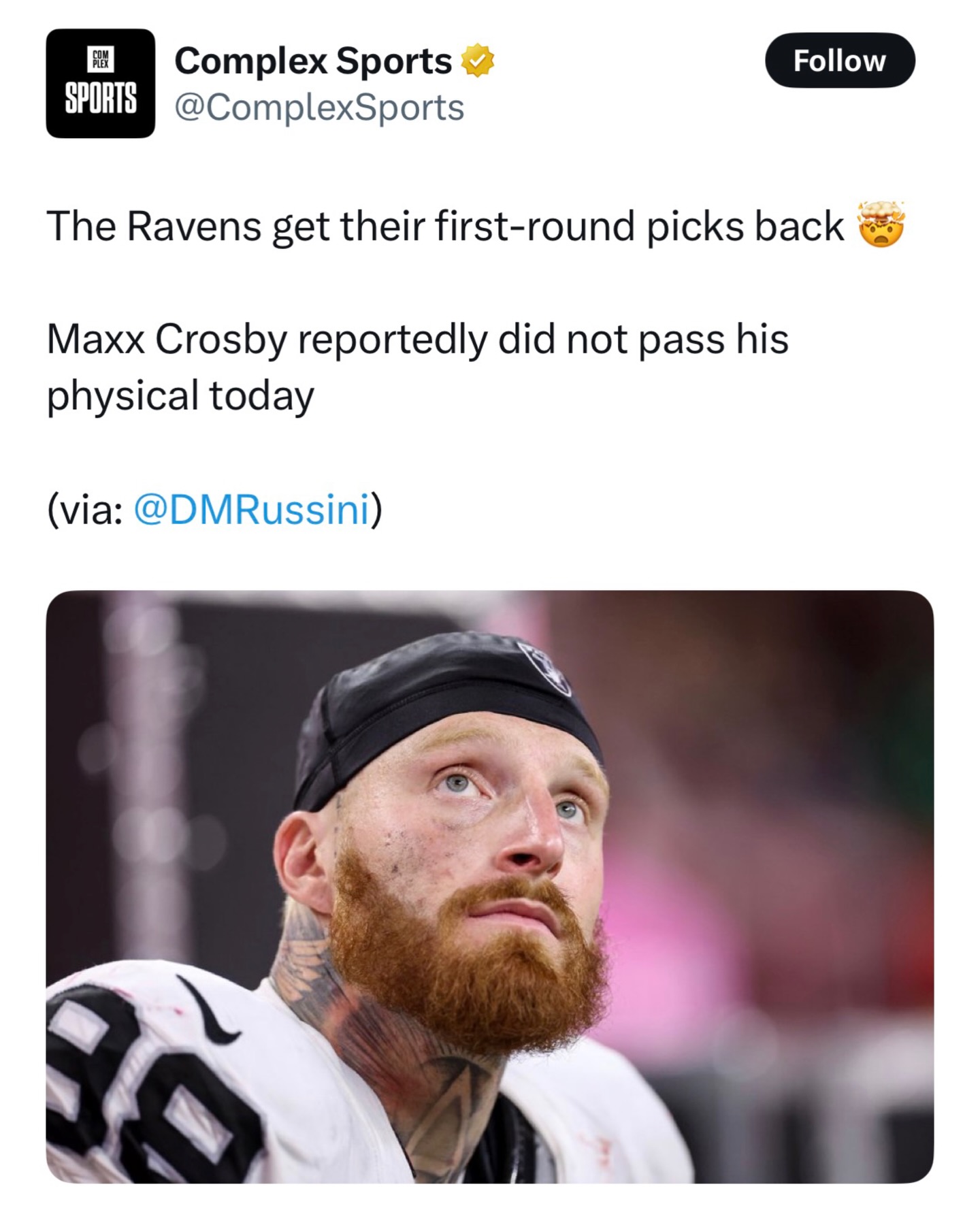Click the blurred pink background of photo

(783, 919)
